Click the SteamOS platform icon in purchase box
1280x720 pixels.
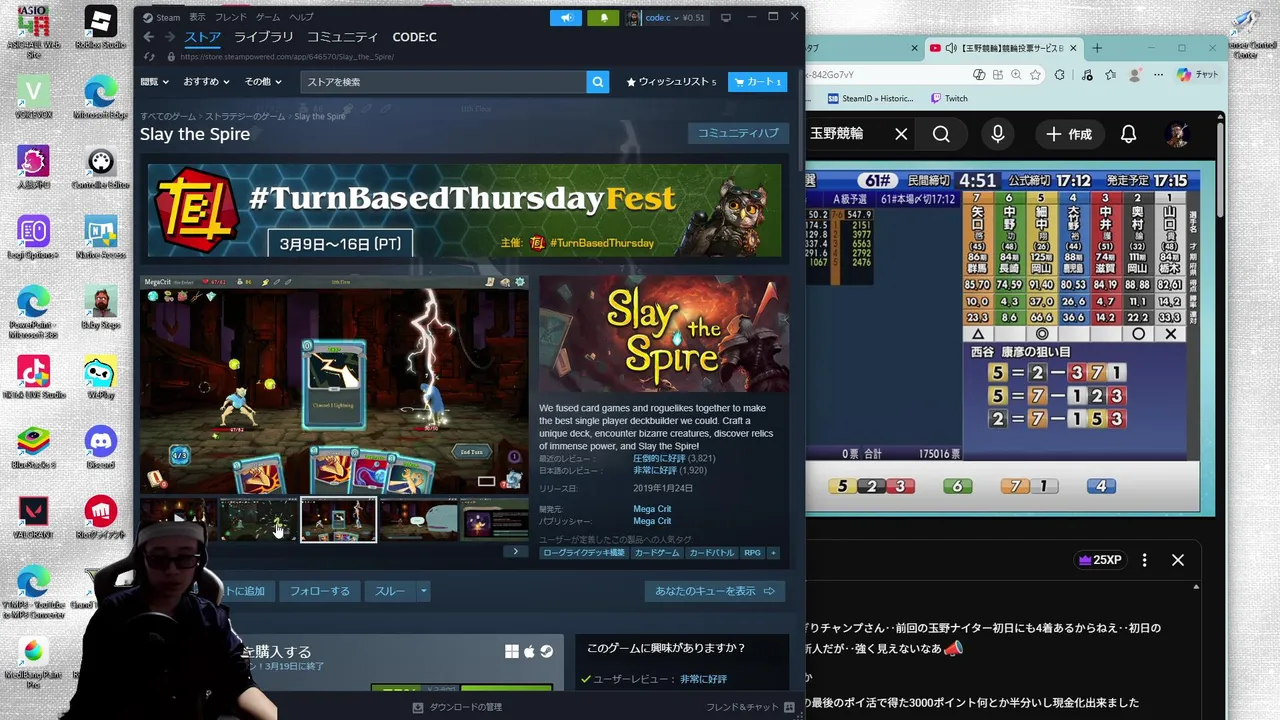pos(547,651)
